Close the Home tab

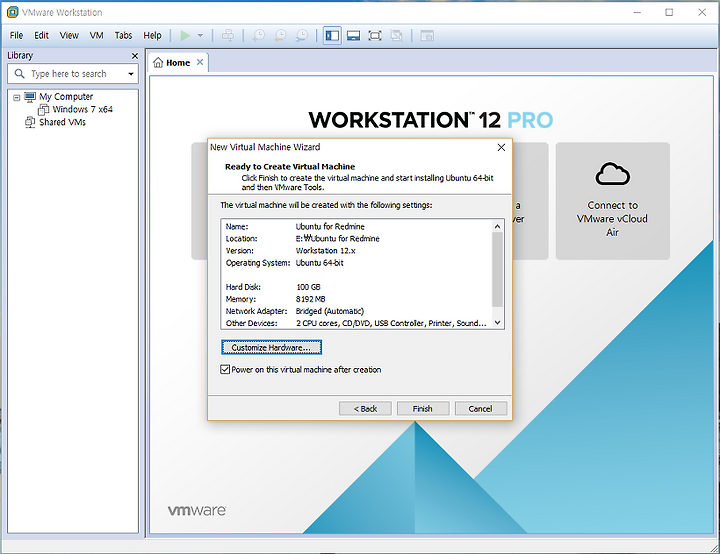pyautogui.click(x=200, y=62)
